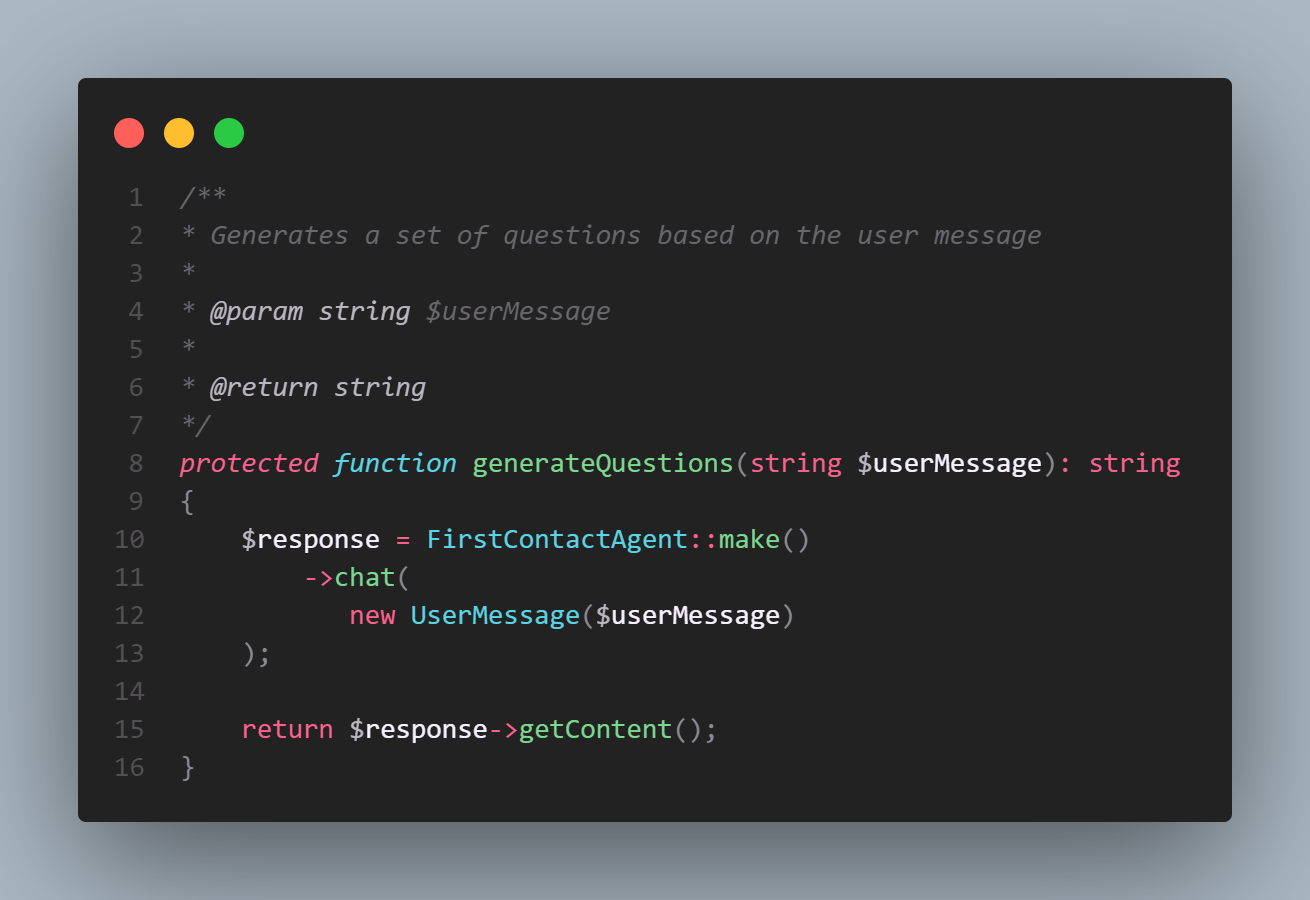Click the @param tag in the docblock
The width and height of the screenshot is (1310, 900).
(256, 311)
